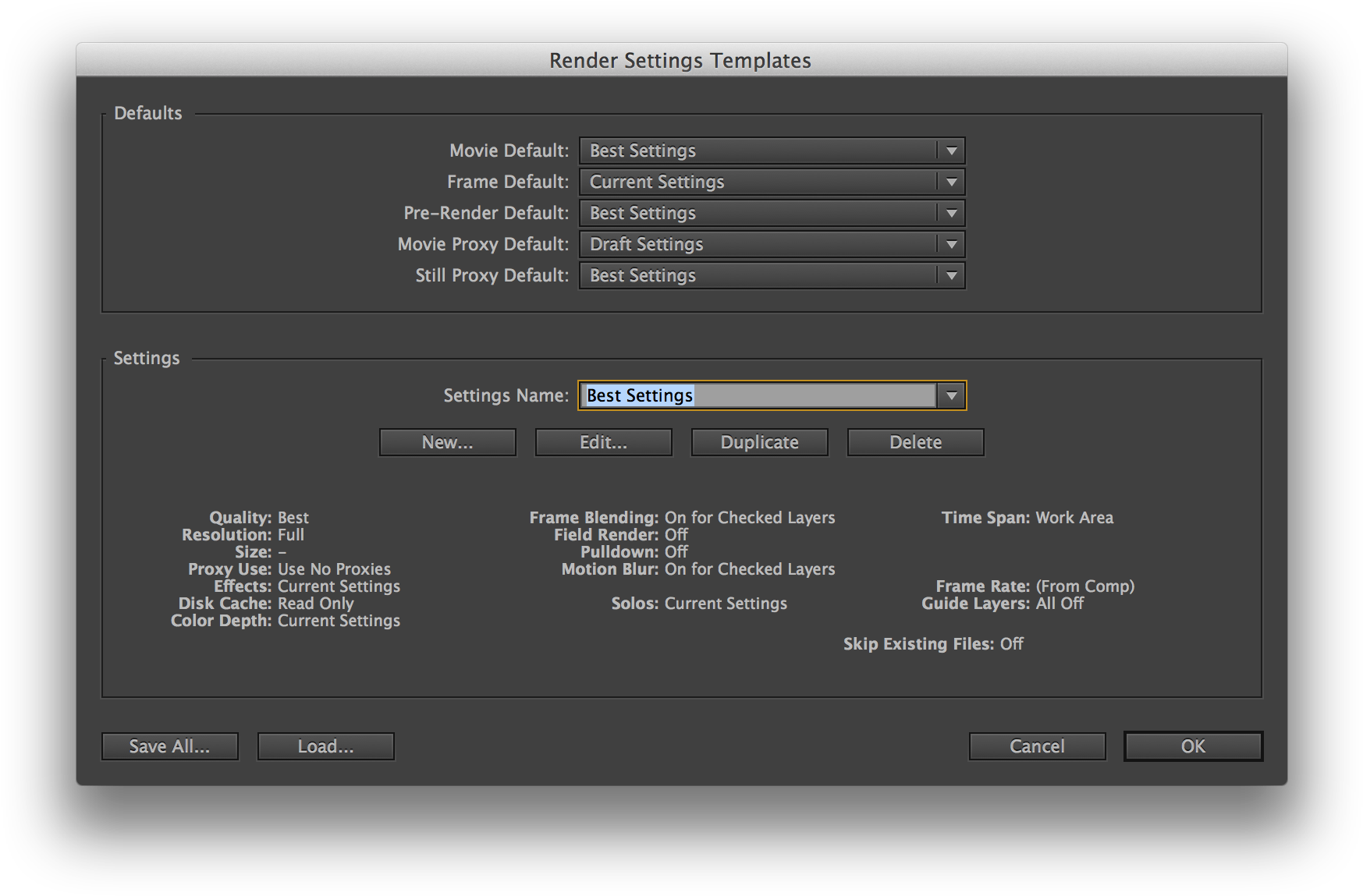Cancel the Render Settings Templates dialog
Image resolution: width=1363 pixels, height=896 pixels.
1037,746
